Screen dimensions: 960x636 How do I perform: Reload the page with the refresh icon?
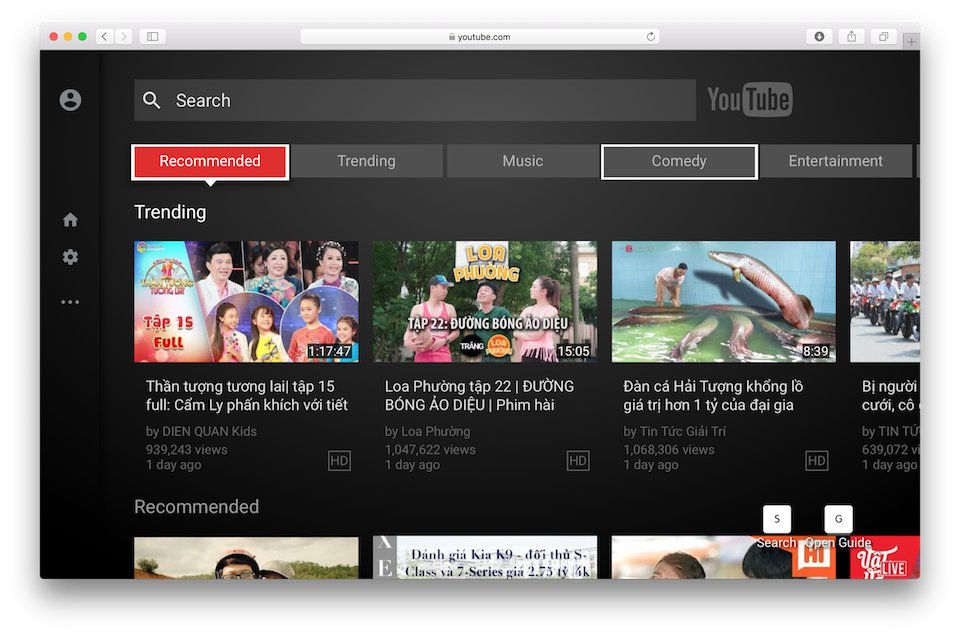(651, 36)
